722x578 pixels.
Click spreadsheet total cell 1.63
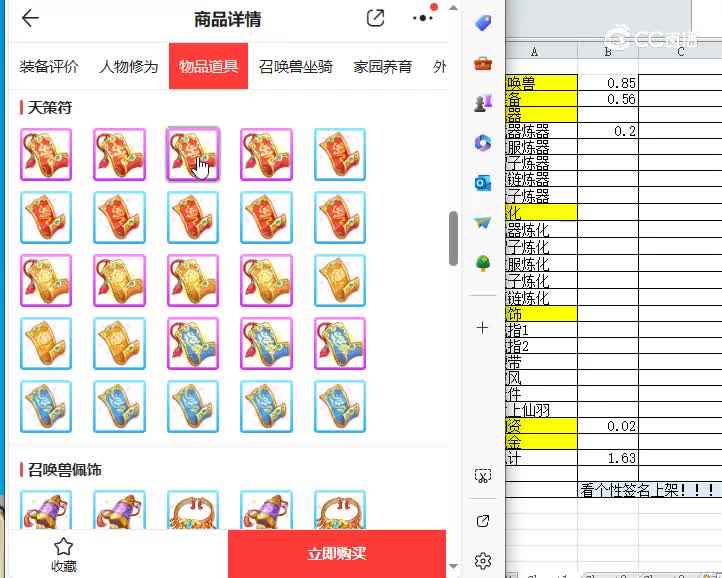point(608,458)
